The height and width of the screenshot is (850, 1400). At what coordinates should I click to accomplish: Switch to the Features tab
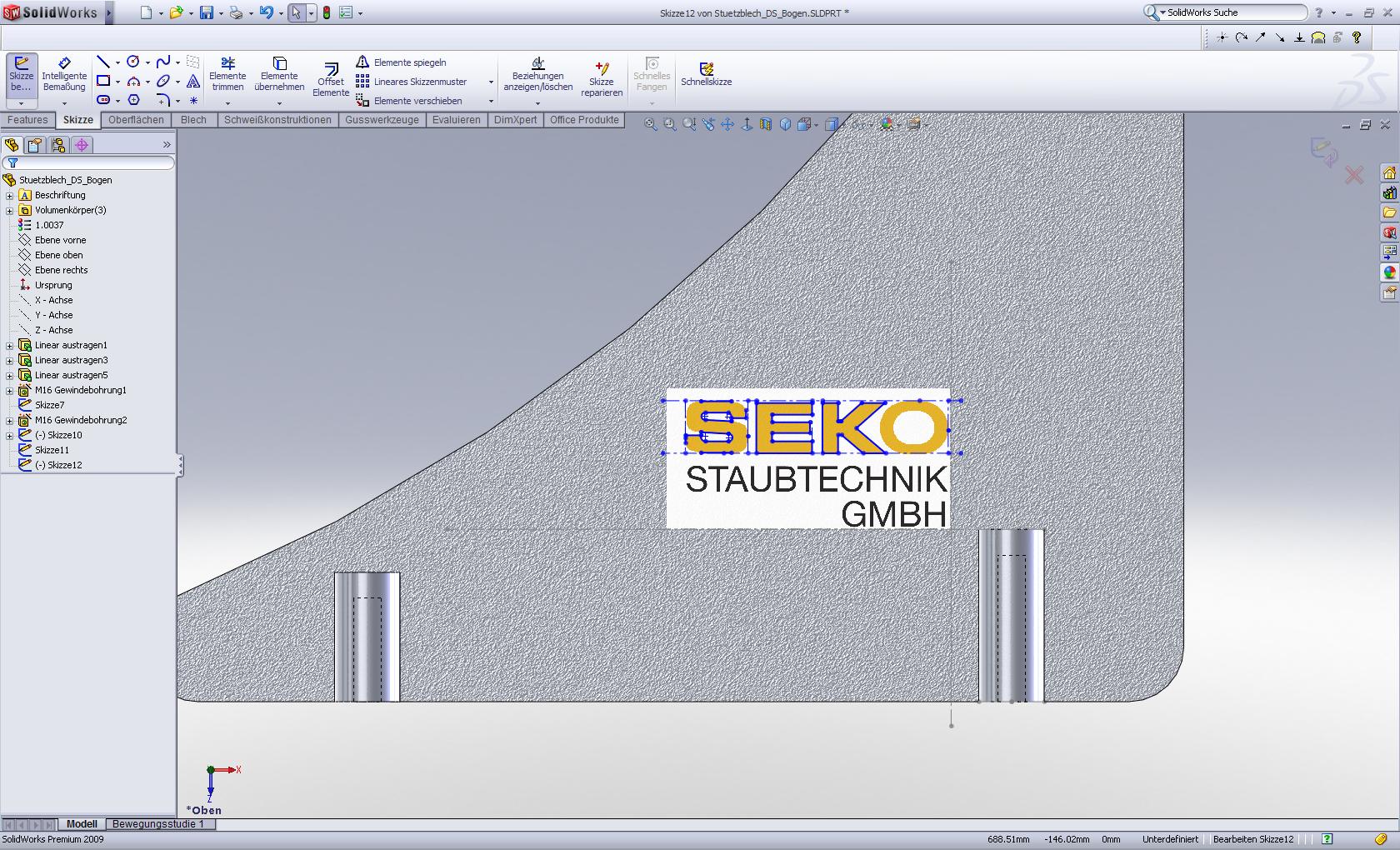point(27,120)
